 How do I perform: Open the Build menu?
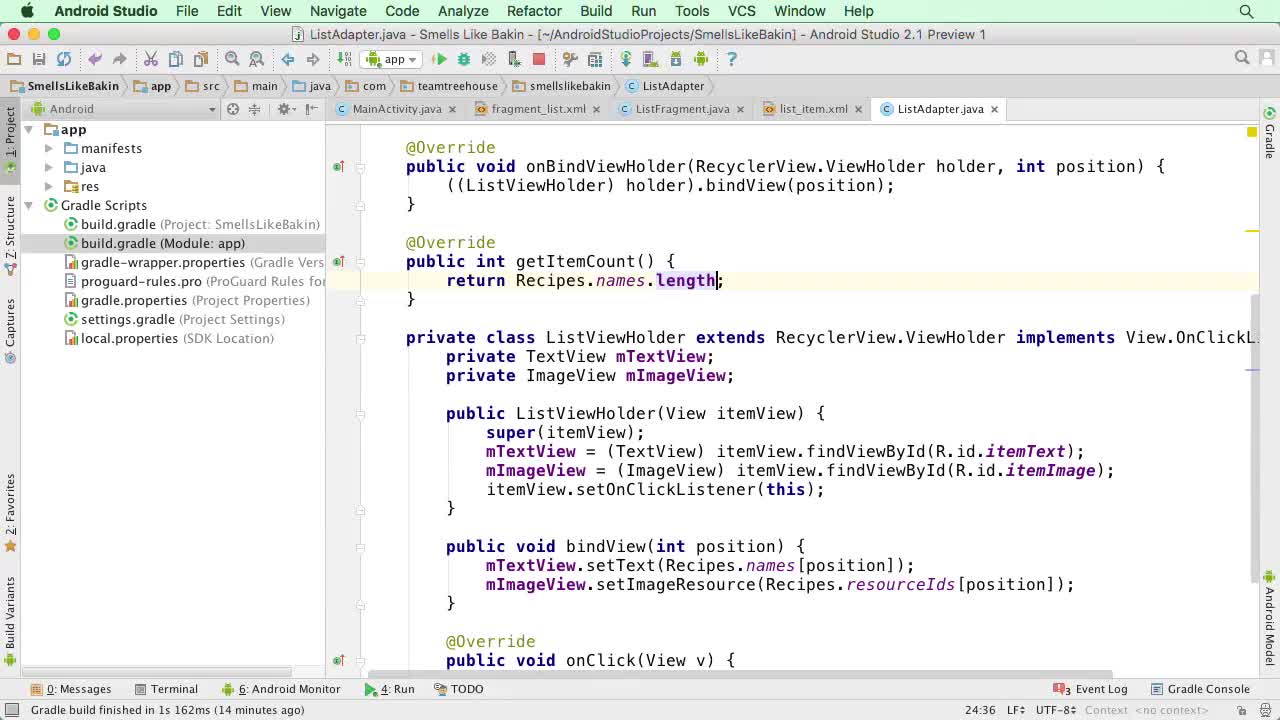tap(596, 11)
